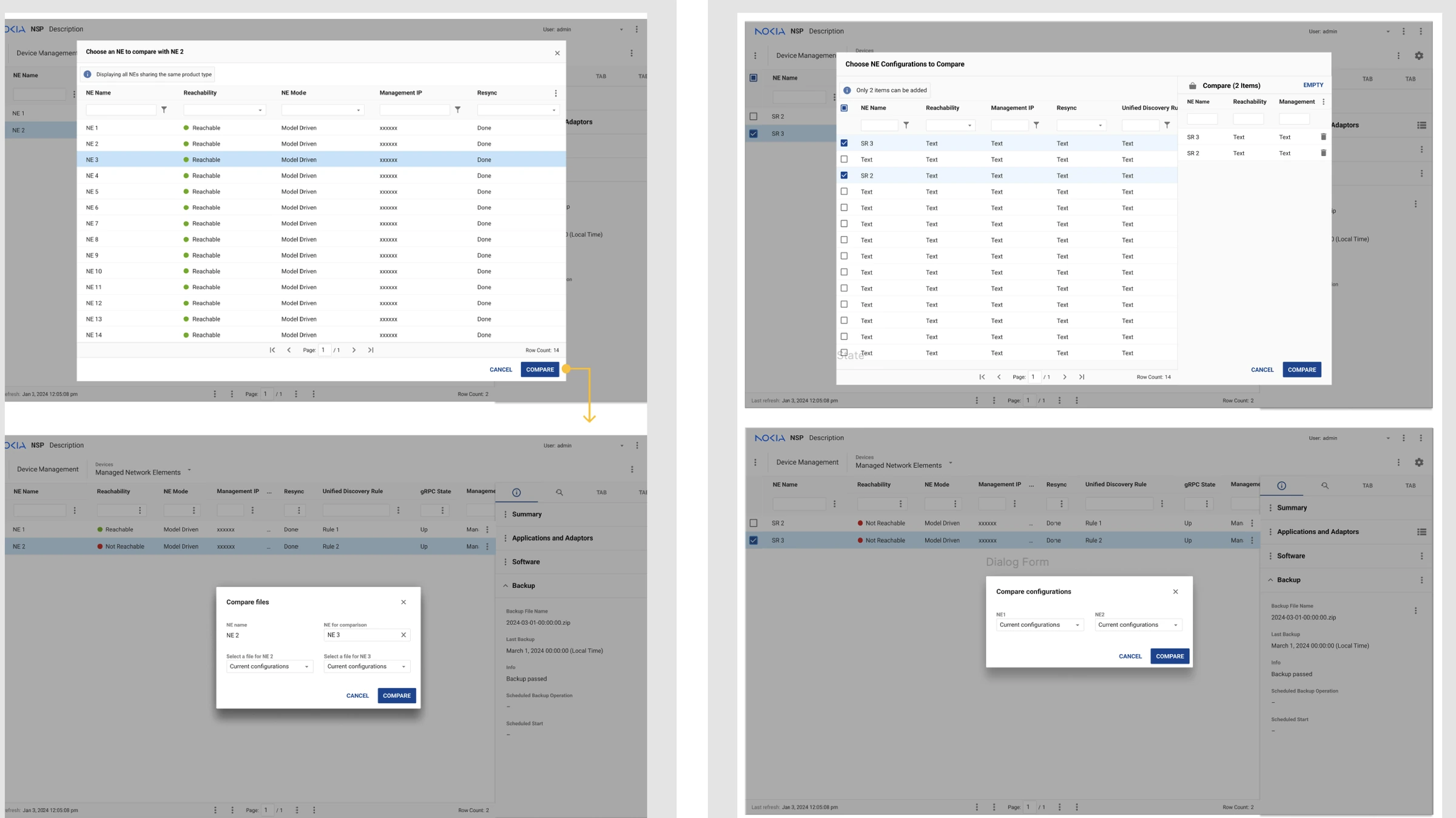
Task: Go to previous page in NE 2 comparison dialog
Action: 289,350
